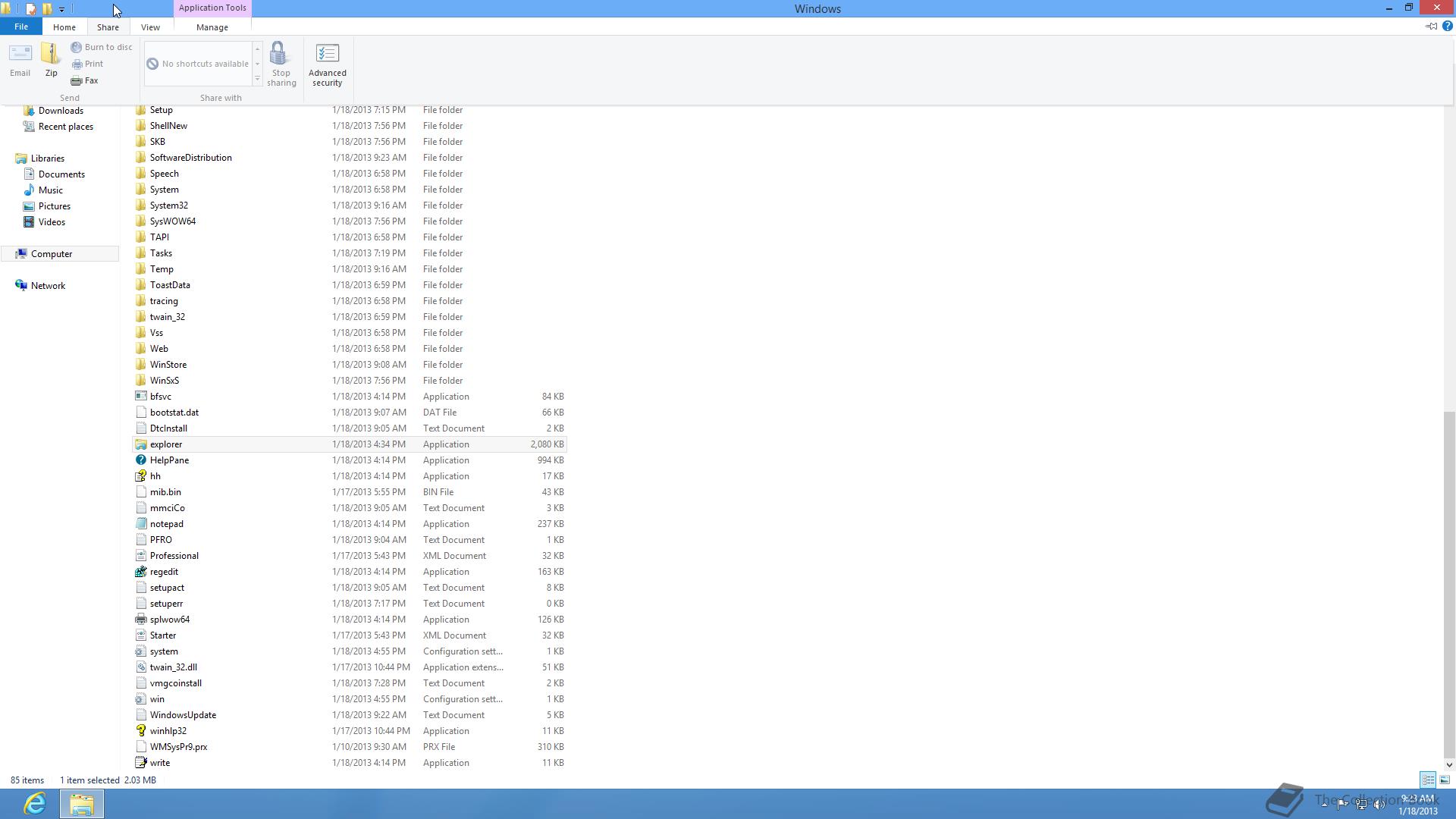
Task: Select the notepad application icon
Action: pos(140,524)
